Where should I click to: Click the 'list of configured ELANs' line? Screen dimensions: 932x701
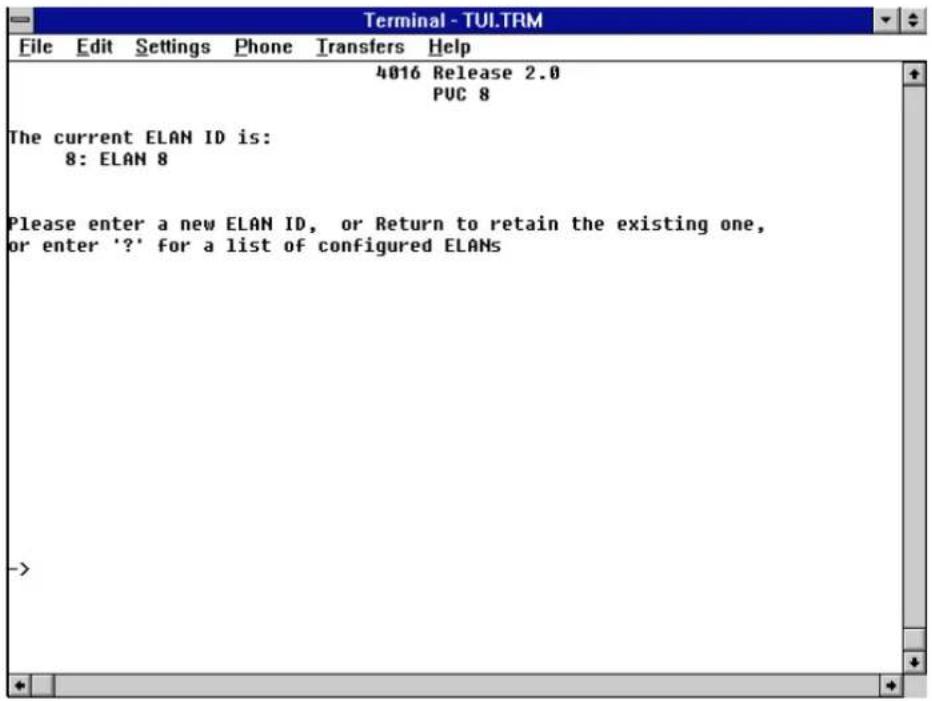click(x=255, y=246)
